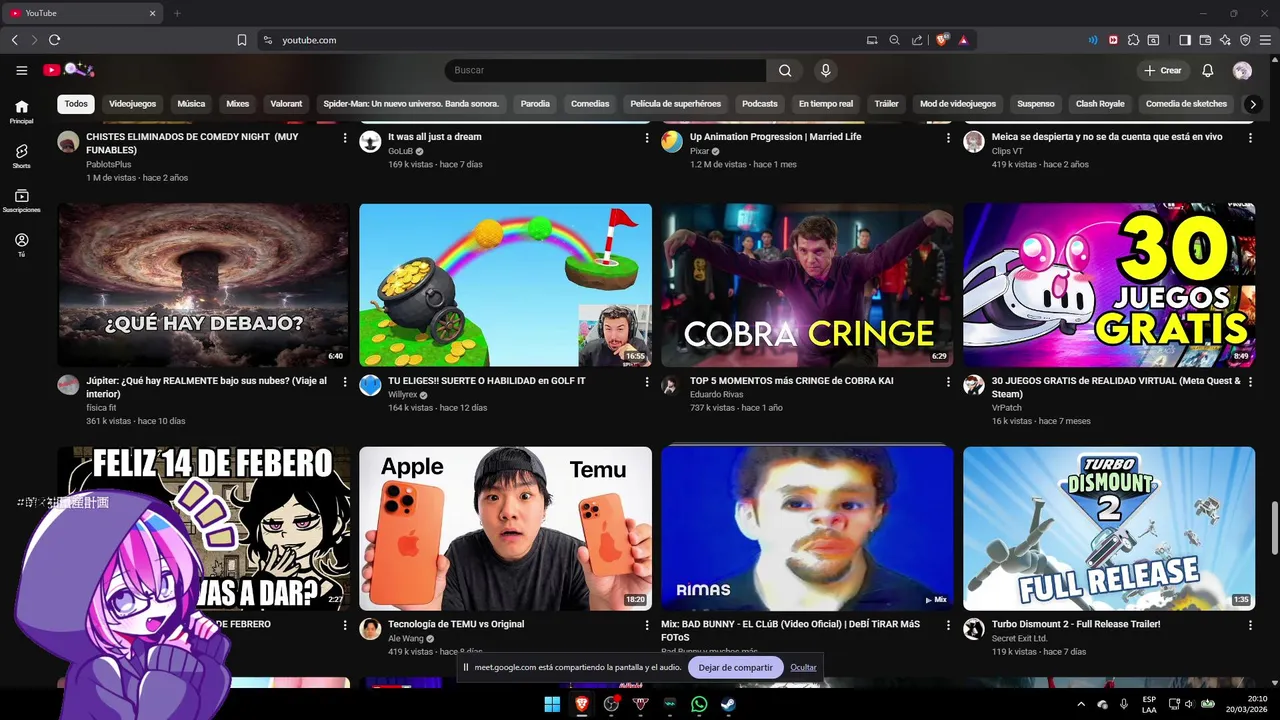The height and width of the screenshot is (720, 1280).
Task: Select the Clash Royale filter chip
Action: click(1100, 104)
